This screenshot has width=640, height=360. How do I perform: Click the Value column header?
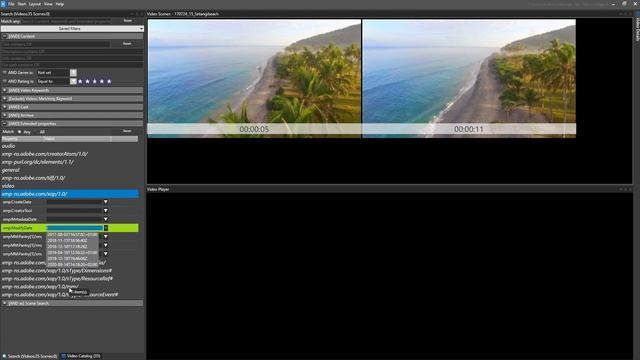(77, 139)
